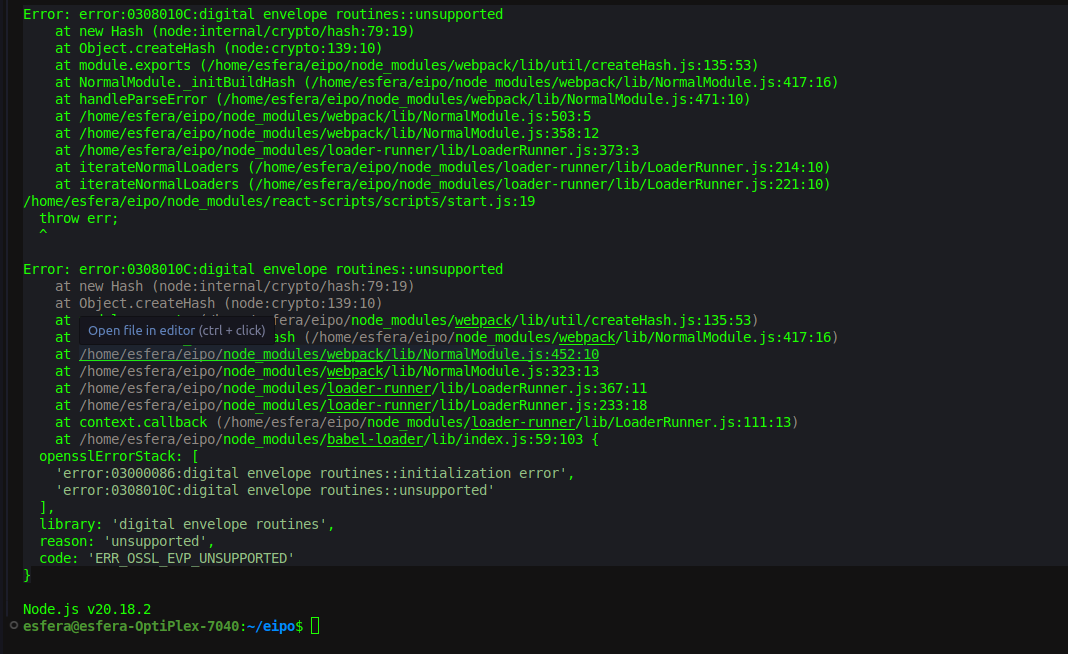The image size is (1068, 654).
Task: Click the terminal cursor after eipo$ prompt
Action: (x=315, y=626)
